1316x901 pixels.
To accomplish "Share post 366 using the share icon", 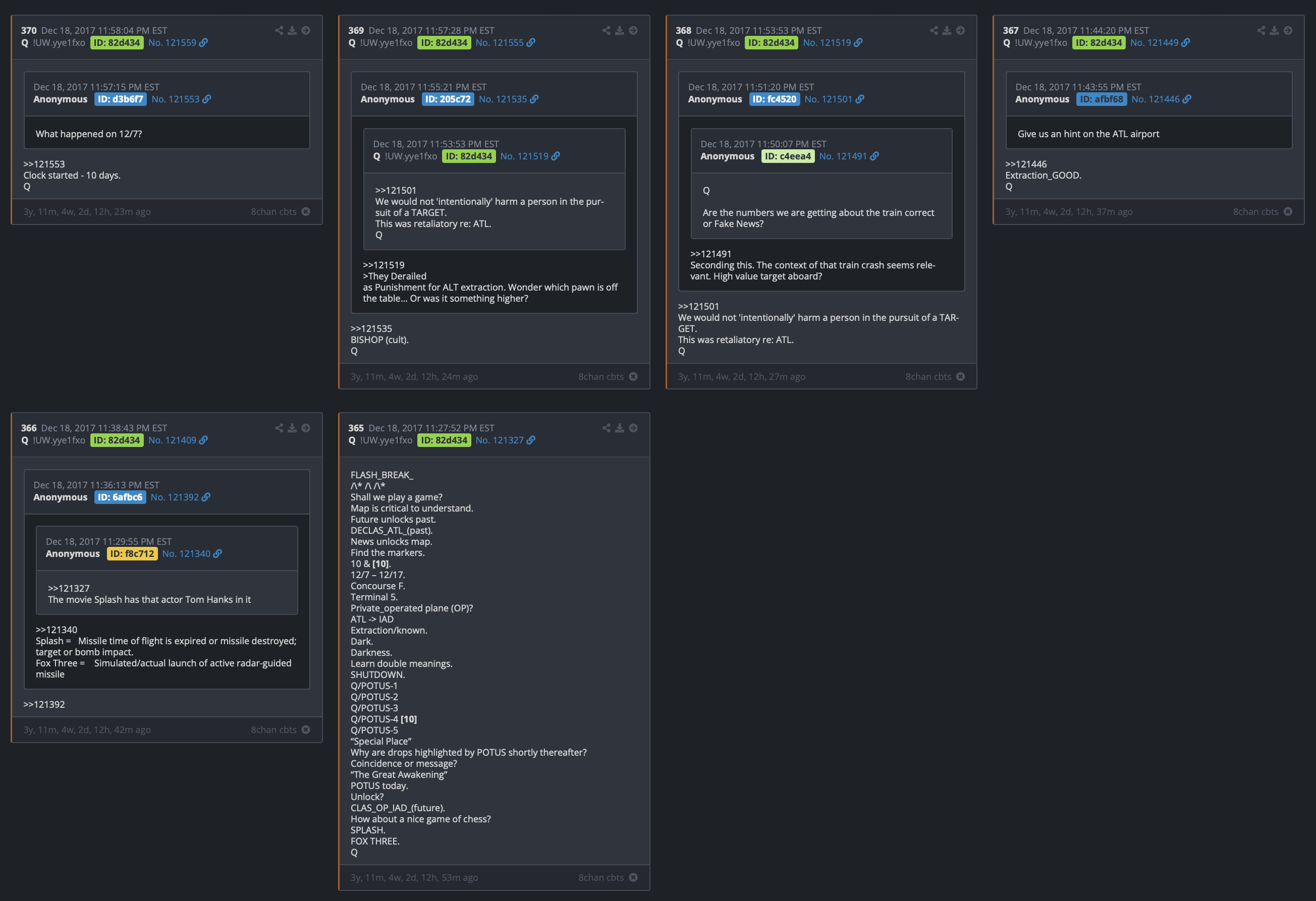I will pos(279,428).
